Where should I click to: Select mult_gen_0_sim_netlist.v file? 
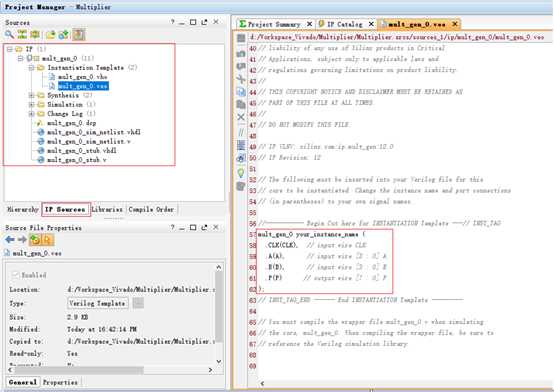(89, 141)
